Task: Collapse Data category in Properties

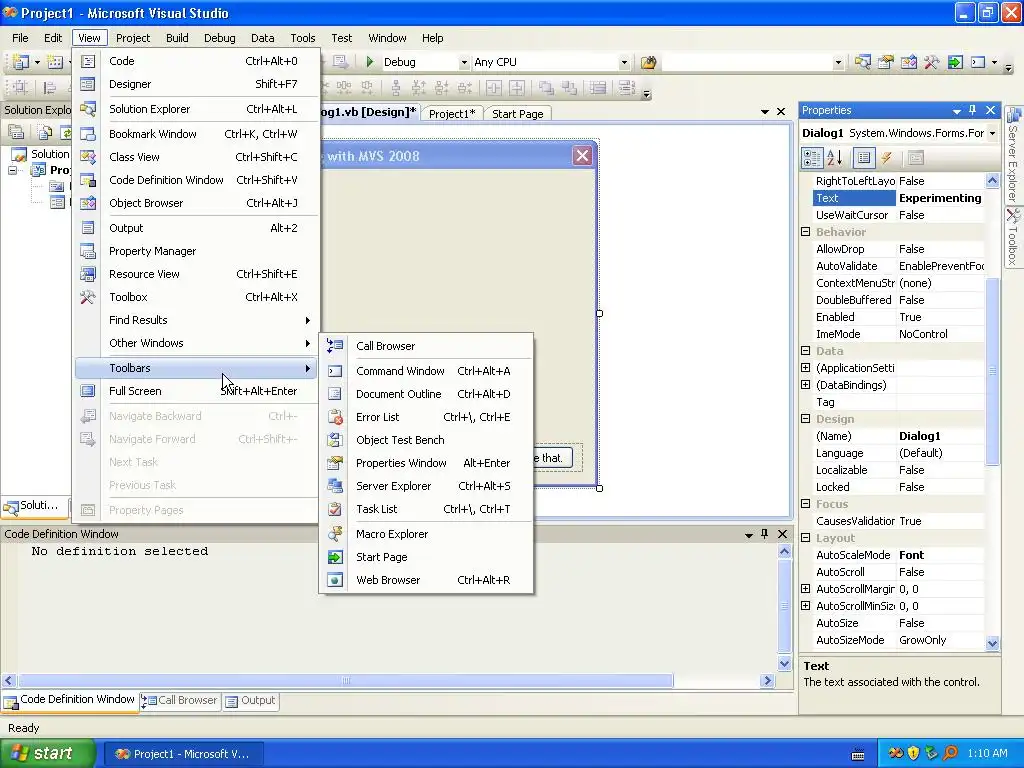Action: pos(806,351)
